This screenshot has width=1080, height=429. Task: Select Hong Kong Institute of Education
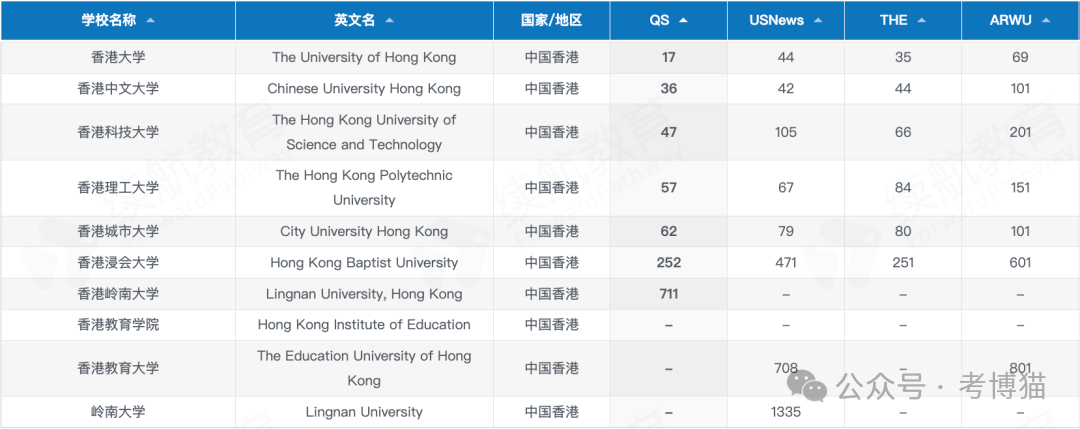(x=364, y=324)
